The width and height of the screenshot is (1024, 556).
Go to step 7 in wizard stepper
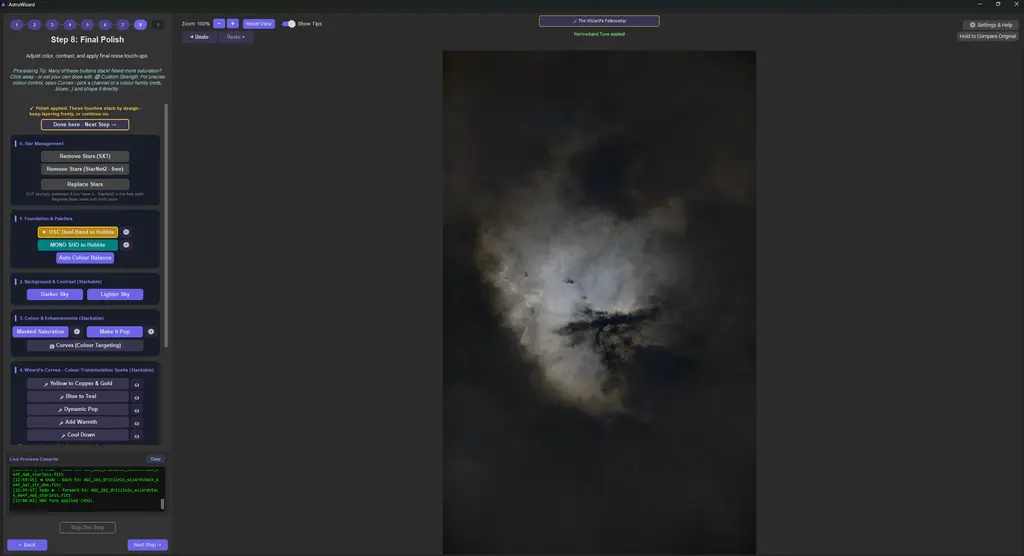[122, 25]
